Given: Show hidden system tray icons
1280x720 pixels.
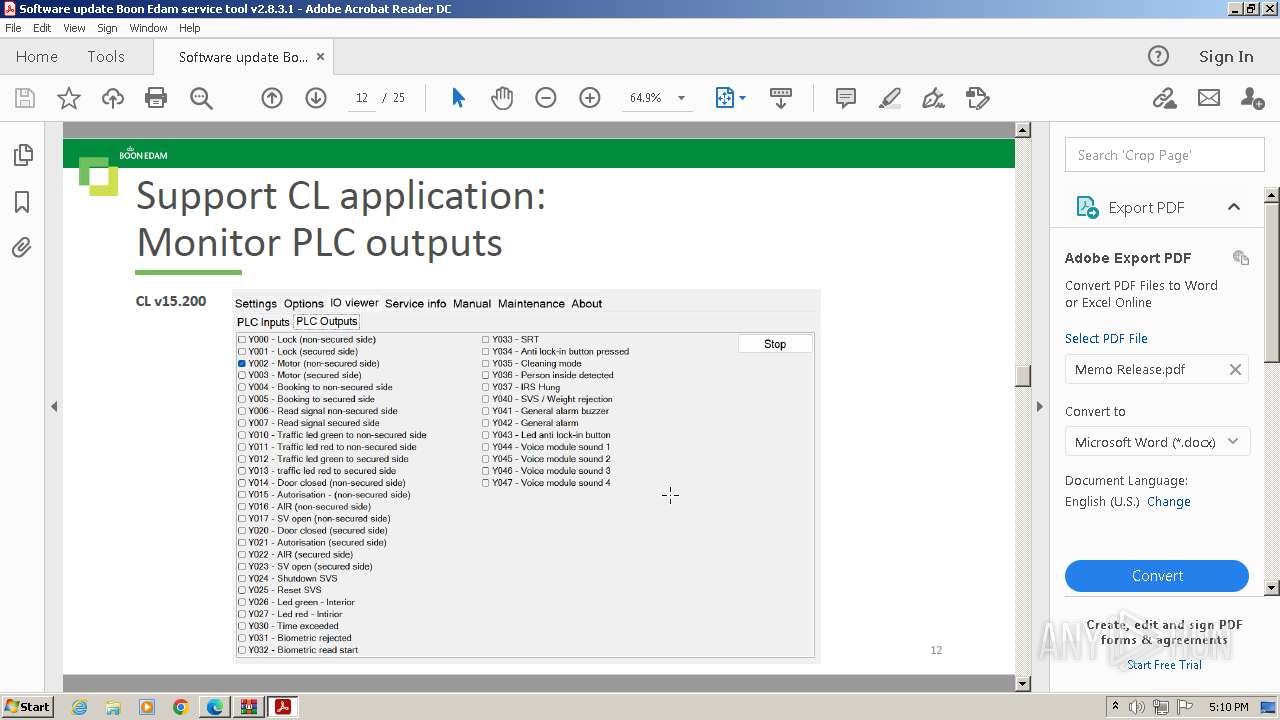Looking at the screenshot, I should 1115,707.
